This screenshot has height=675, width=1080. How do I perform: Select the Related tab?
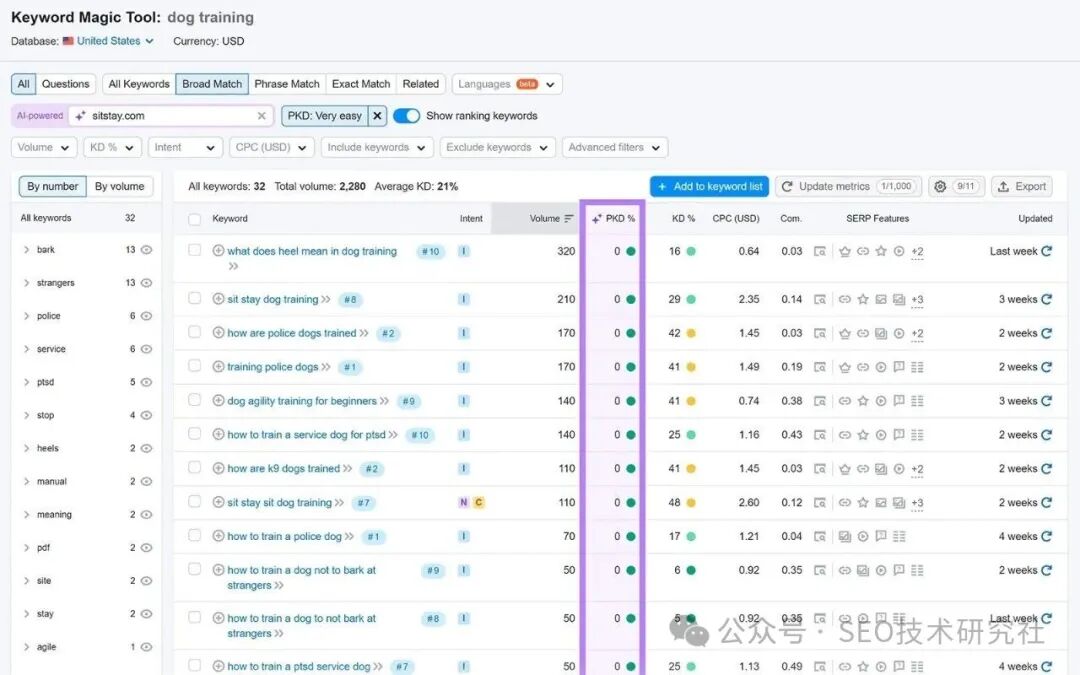click(421, 84)
